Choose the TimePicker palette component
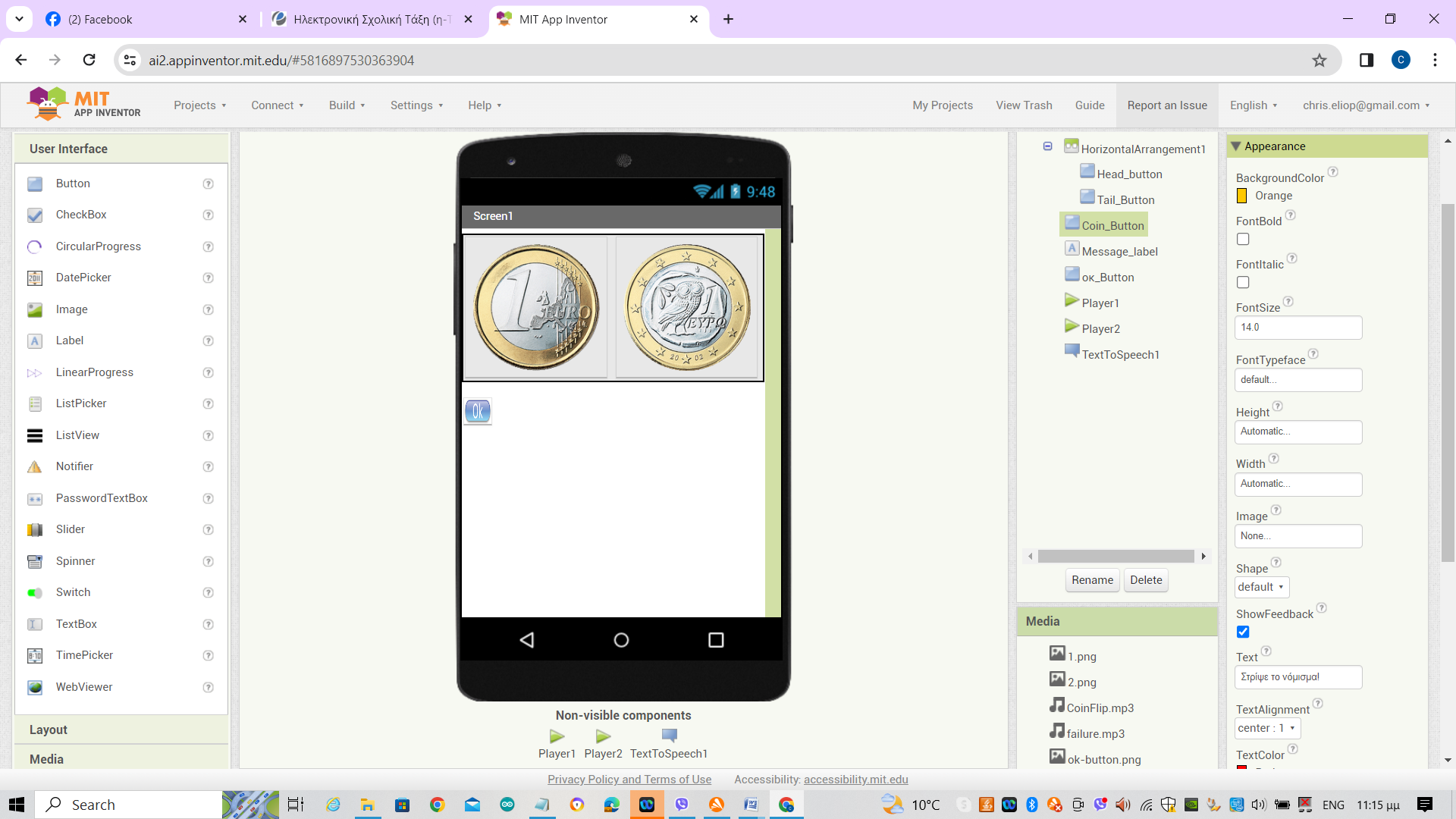 point(84,655)
